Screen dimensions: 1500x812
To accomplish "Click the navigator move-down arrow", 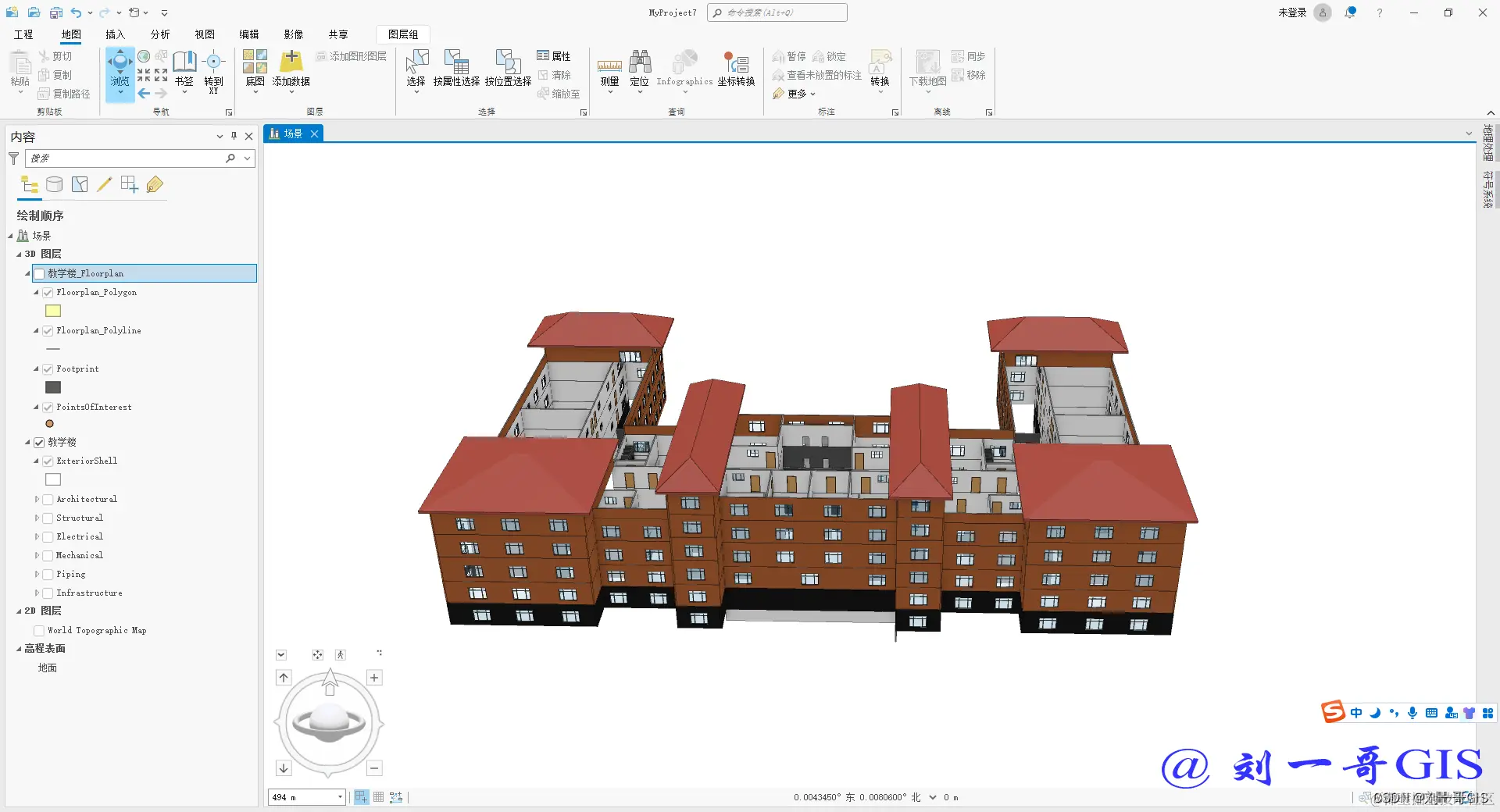I will click(284, 768).
